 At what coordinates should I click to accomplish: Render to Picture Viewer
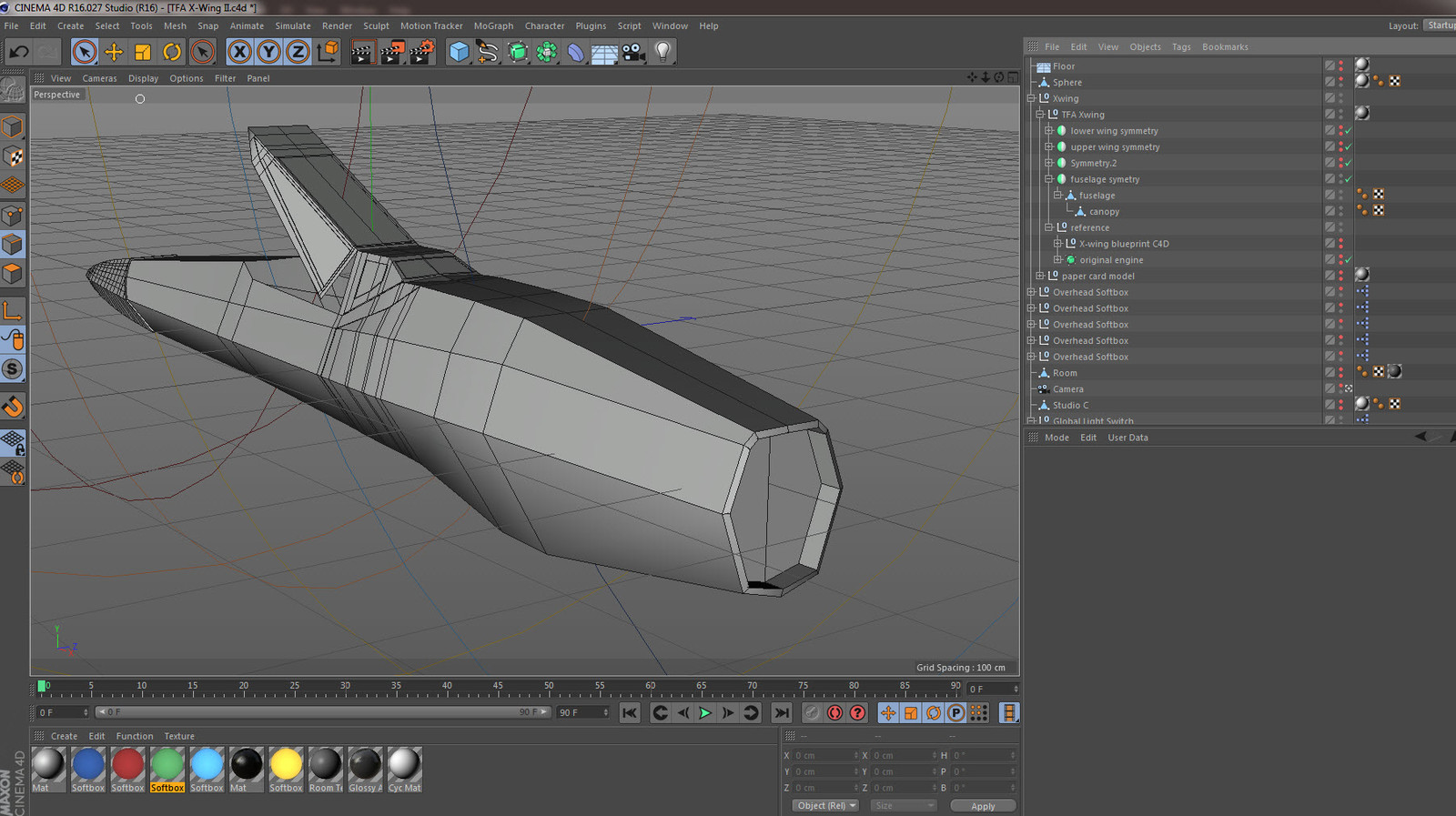tap(392, 52)
